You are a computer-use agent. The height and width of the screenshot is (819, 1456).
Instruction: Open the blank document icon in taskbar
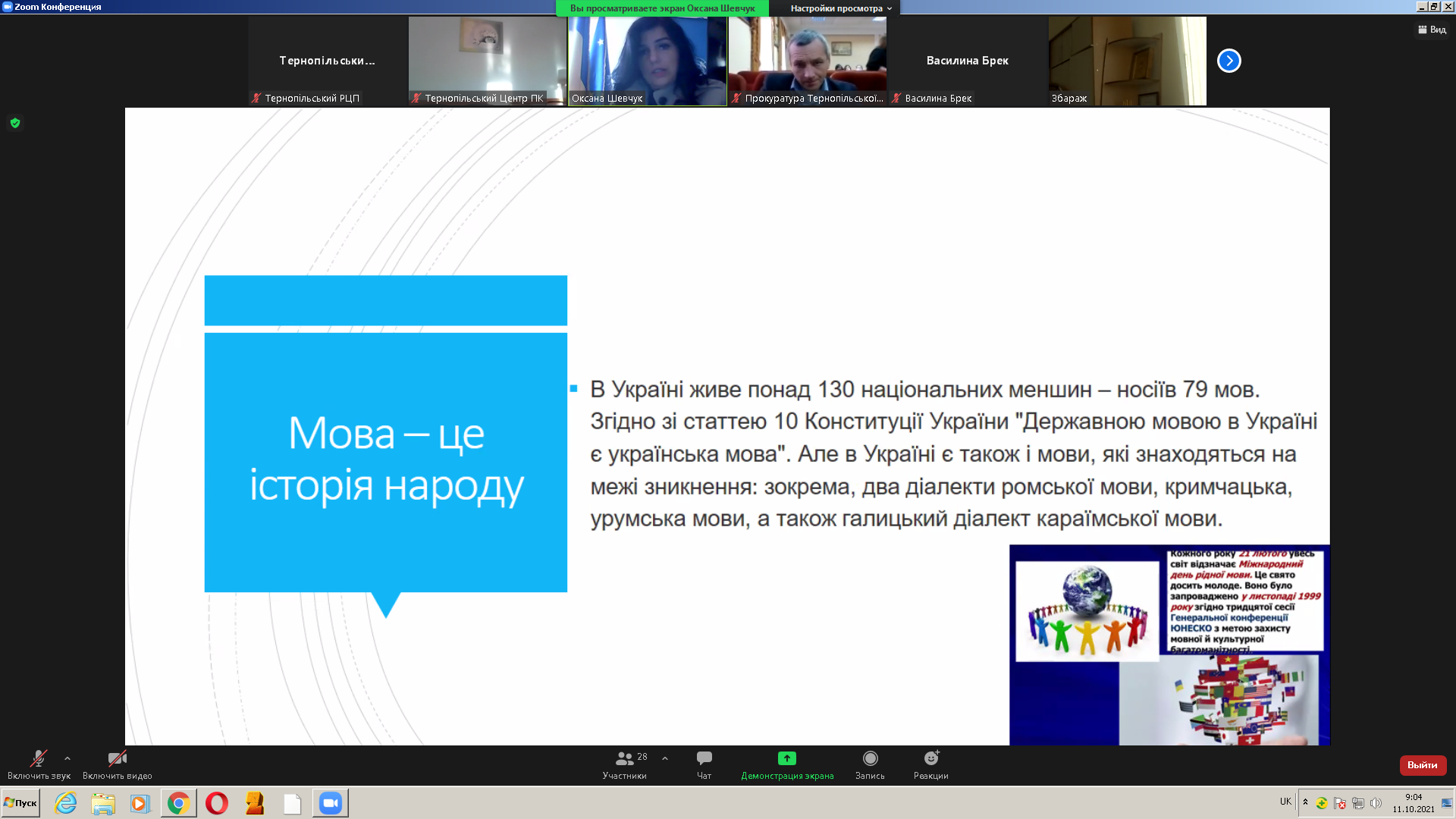pyautogui.click(x=292, y=803)
